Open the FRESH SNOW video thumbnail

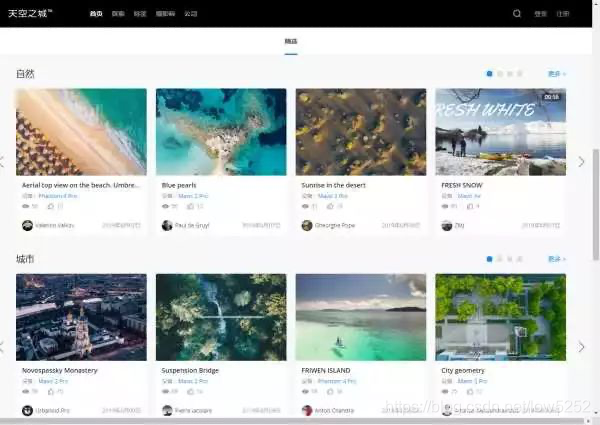click(501, 132)
